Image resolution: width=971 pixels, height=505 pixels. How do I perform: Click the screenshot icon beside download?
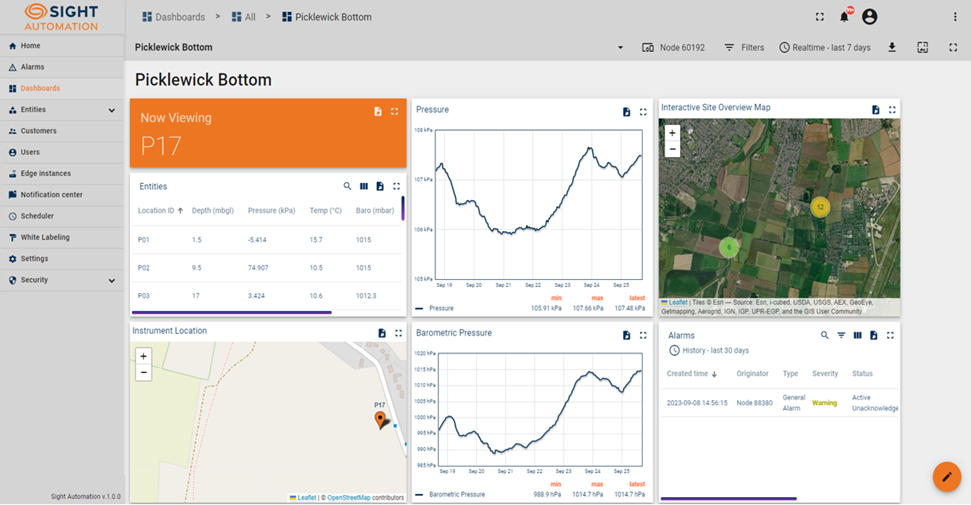pyautogui.click(x=923, y=47)
